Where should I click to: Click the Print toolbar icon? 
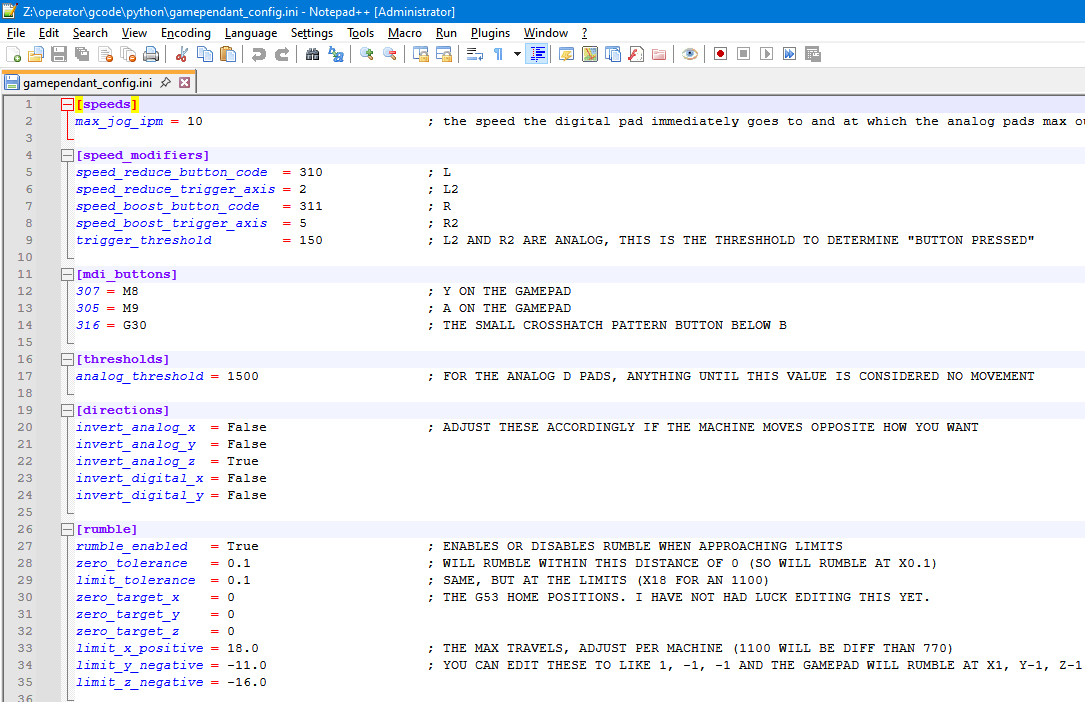(x=150, y=54)
